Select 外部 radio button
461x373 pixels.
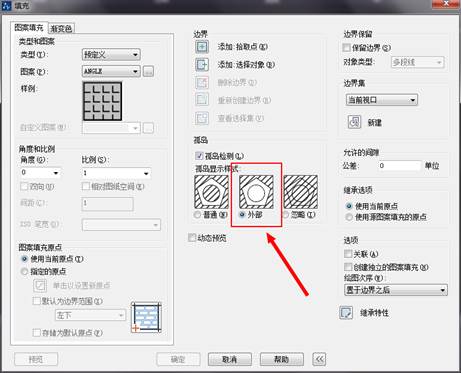[242, 215]
